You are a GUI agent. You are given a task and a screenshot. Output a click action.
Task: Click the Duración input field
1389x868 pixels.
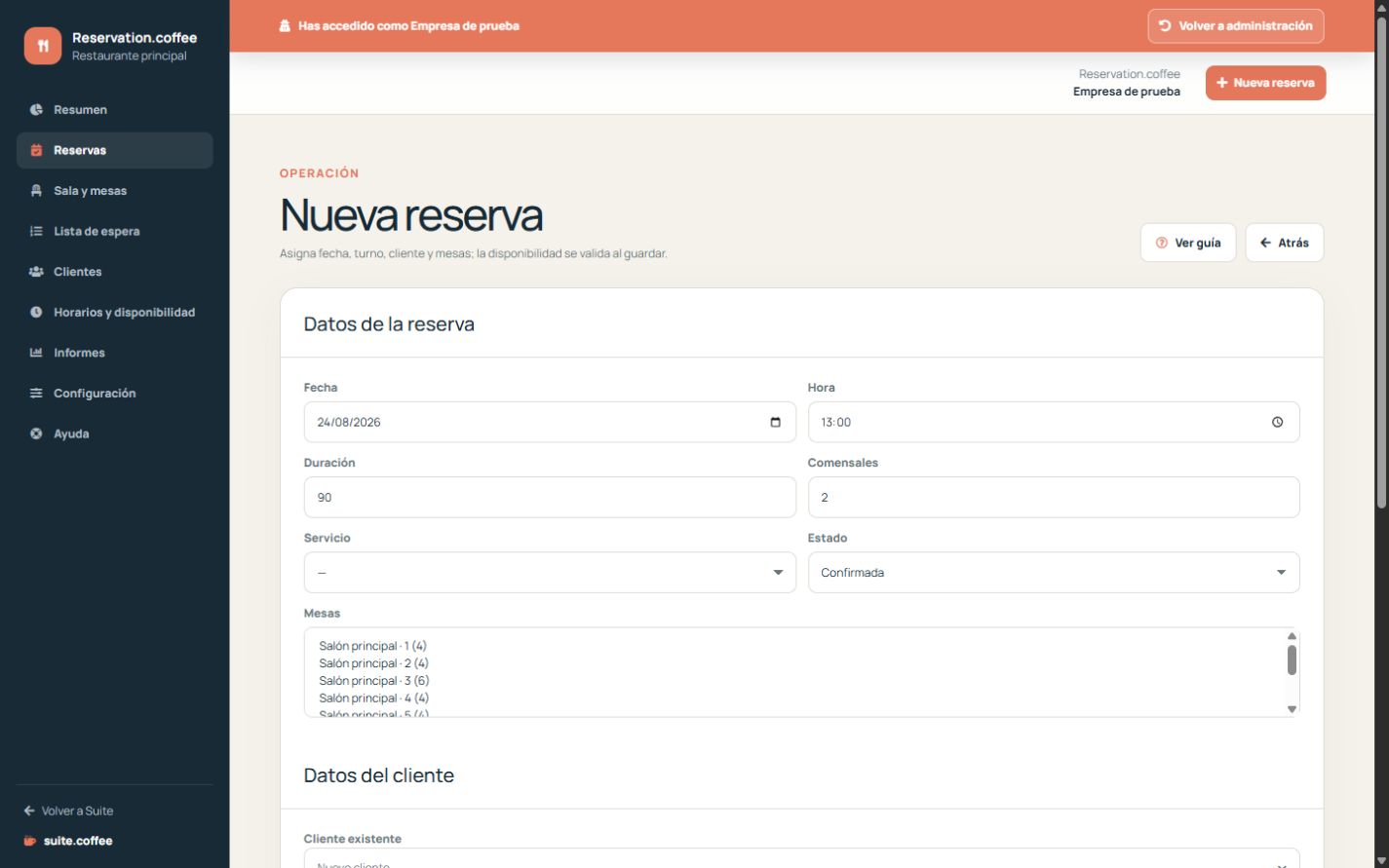tap(550, 498)
